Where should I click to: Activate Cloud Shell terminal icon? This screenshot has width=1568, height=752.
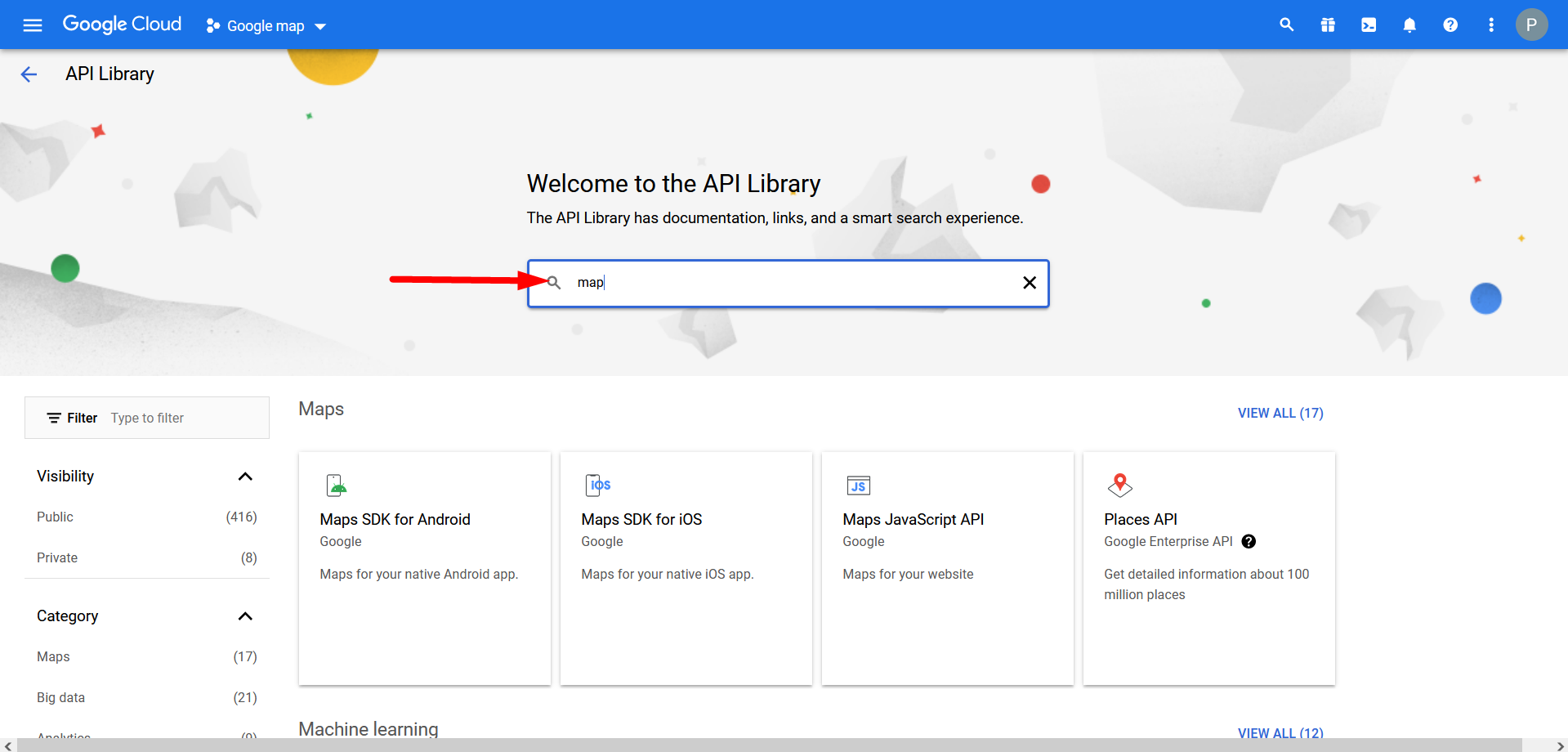point(1369,25)
